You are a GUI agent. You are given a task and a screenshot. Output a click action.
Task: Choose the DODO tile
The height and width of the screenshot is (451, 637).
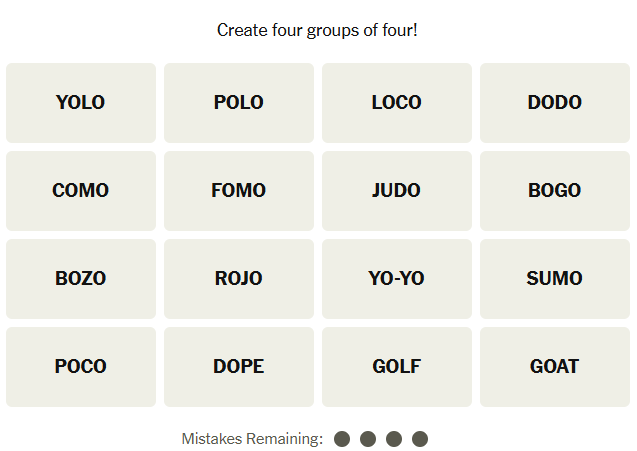[555, 103]
